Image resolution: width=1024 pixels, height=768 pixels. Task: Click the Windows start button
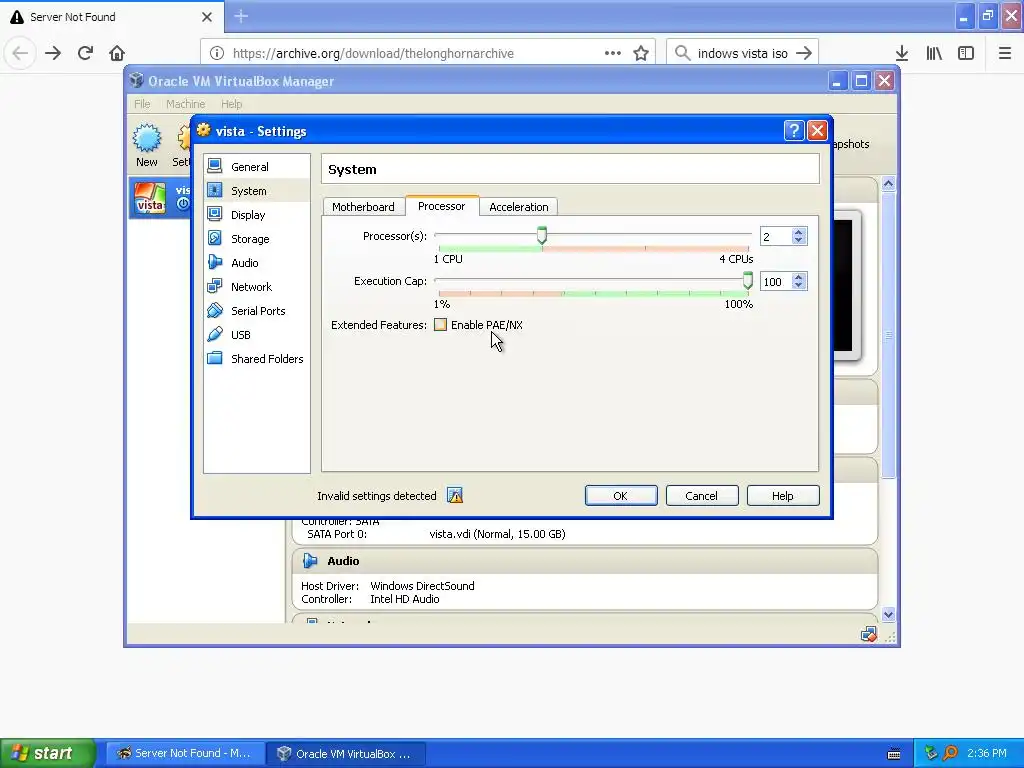tap(47, 753)
